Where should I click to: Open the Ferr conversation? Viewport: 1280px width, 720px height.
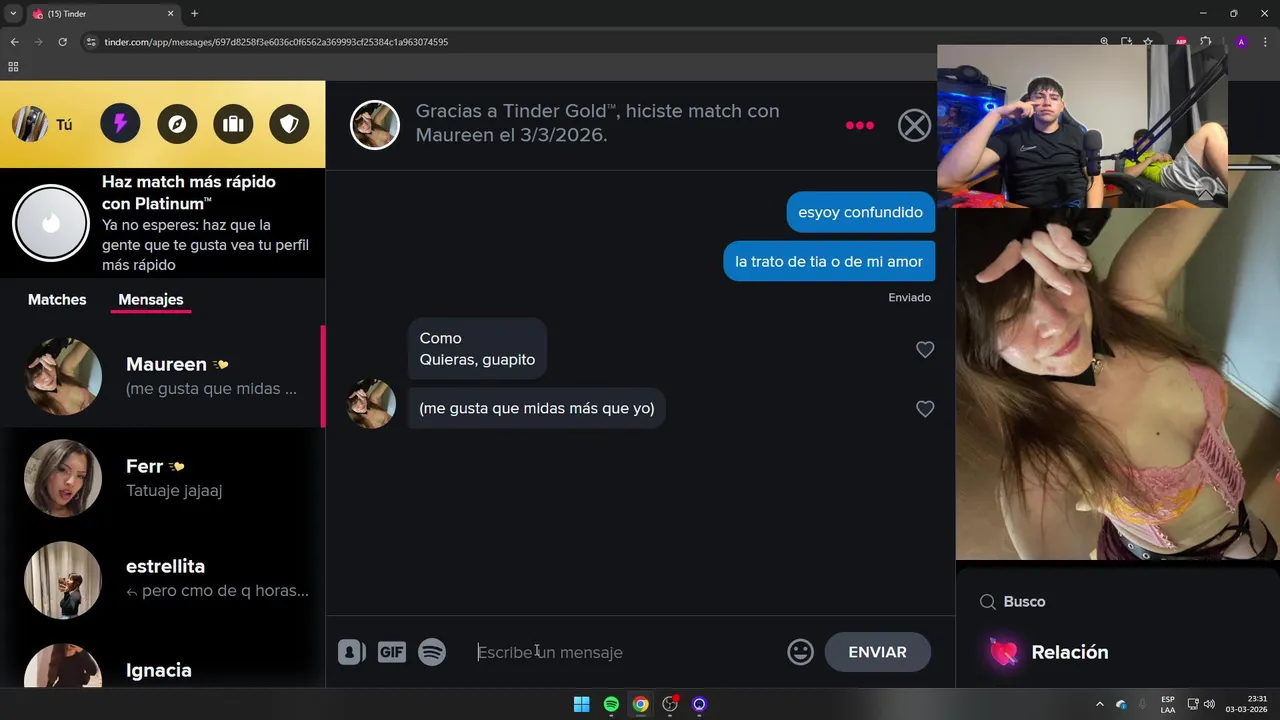coord(162,478)
